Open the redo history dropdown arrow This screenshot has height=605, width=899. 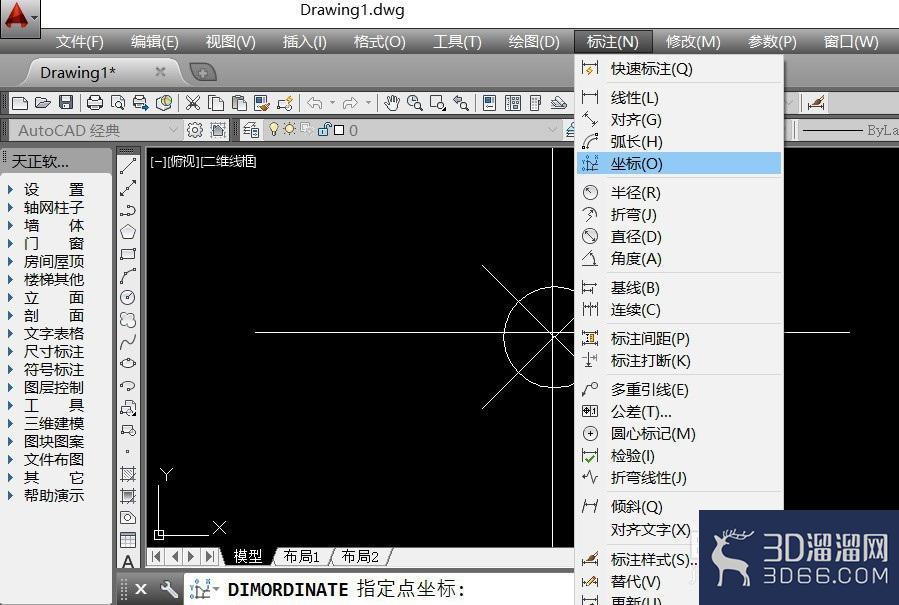[x=368, y=103]
